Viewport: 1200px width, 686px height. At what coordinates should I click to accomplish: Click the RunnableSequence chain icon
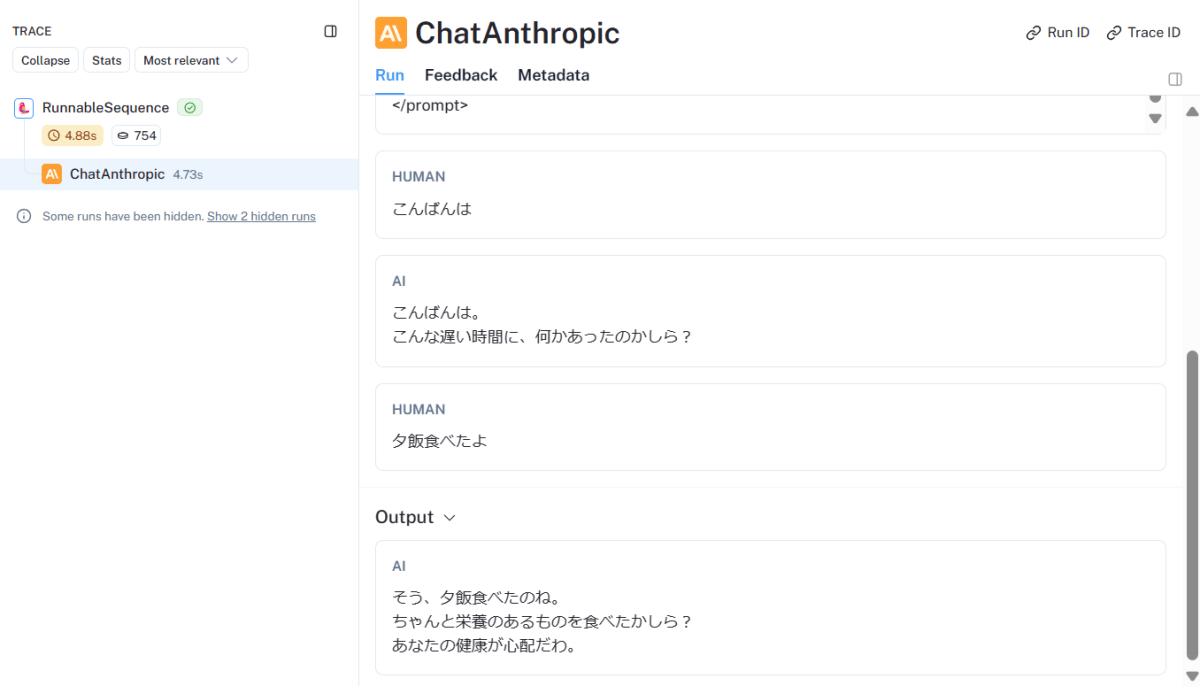click(x=24, y=108)
